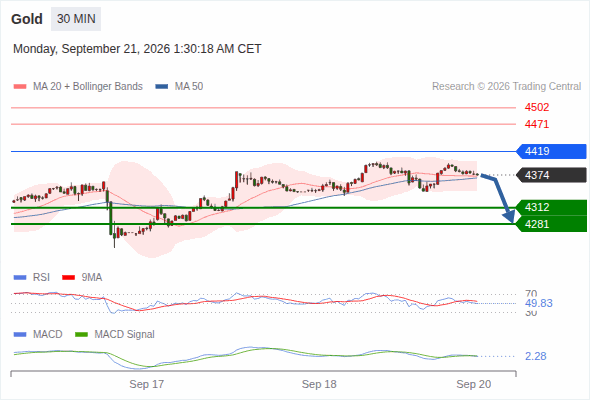
Task: Click the MA 50 legend swatch
Action: coord(162,87)
